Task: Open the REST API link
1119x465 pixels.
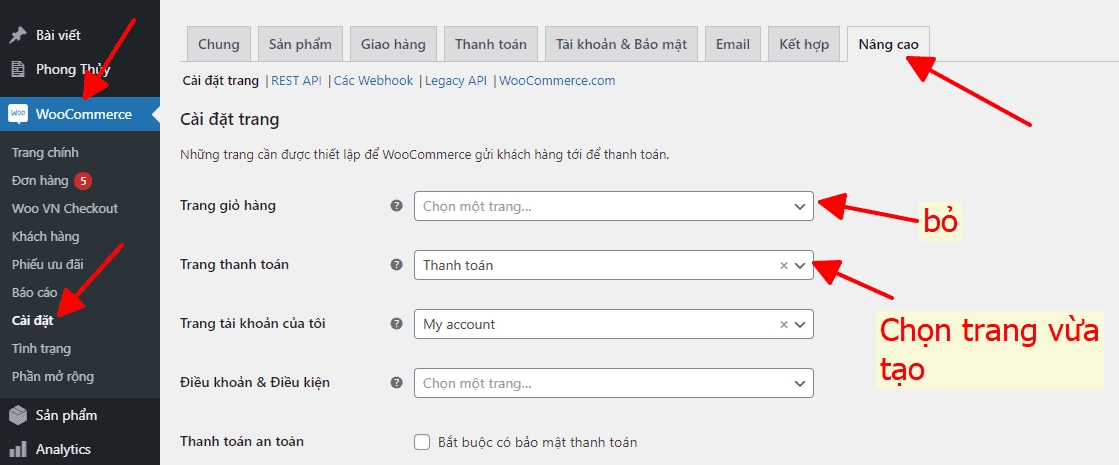Action: pyautogui.click(x=296, y=81)
